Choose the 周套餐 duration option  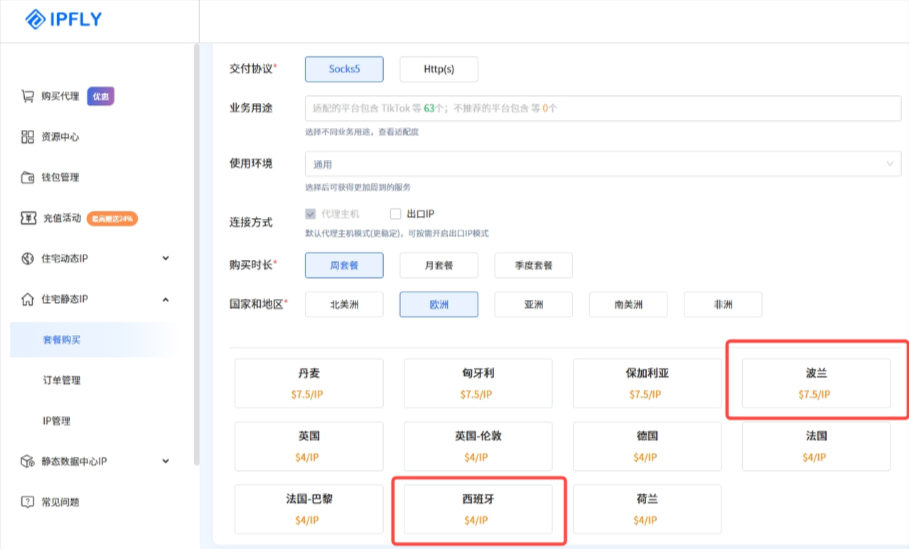click(x=344, y=266)
